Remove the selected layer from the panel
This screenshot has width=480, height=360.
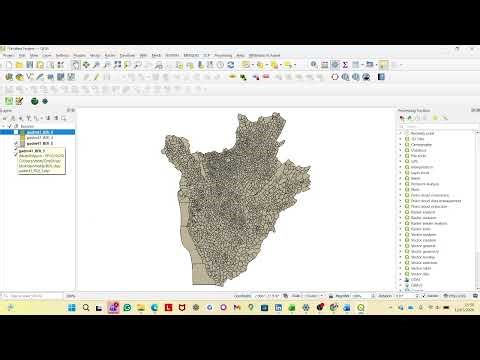[x=63, y=118]
